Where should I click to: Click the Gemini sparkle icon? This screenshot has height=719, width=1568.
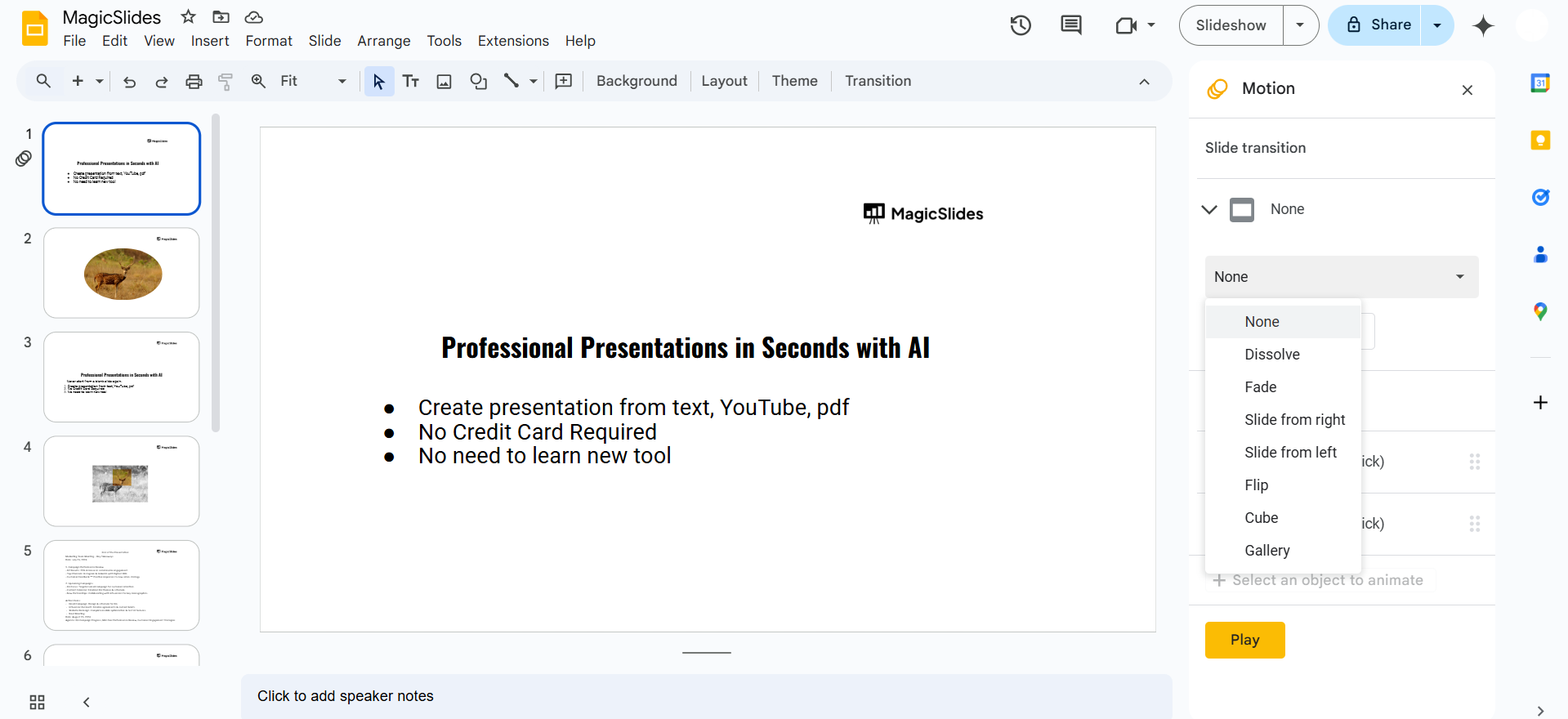1483,25
